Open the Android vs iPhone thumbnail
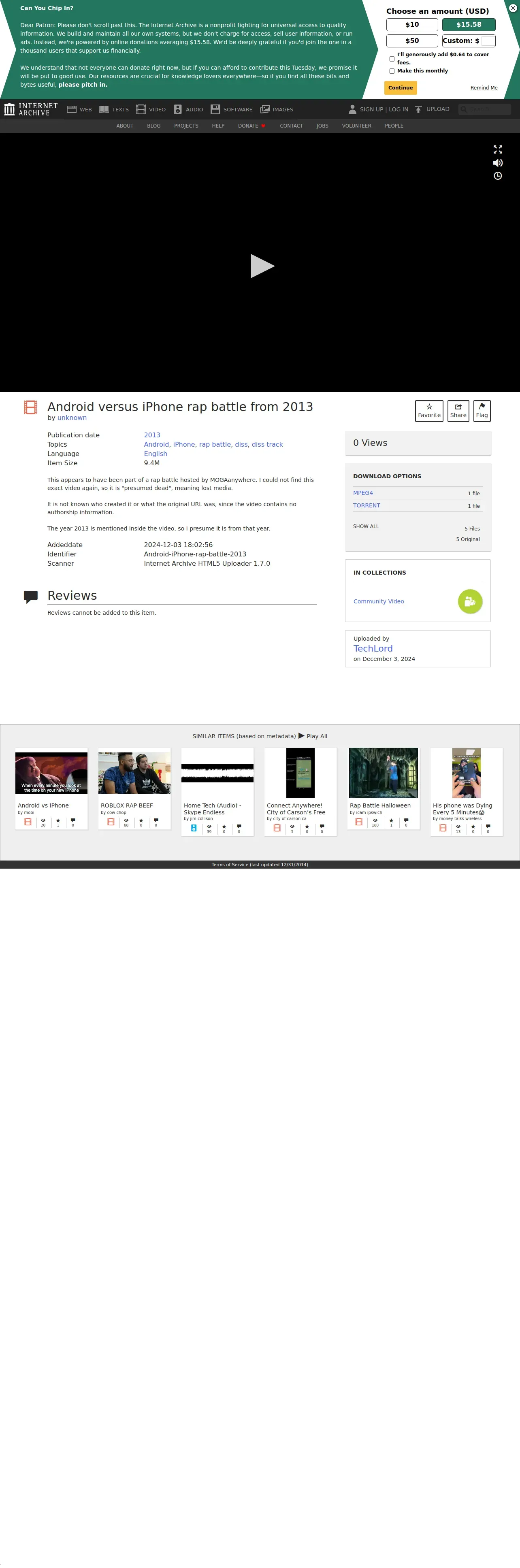 [51, 773]
